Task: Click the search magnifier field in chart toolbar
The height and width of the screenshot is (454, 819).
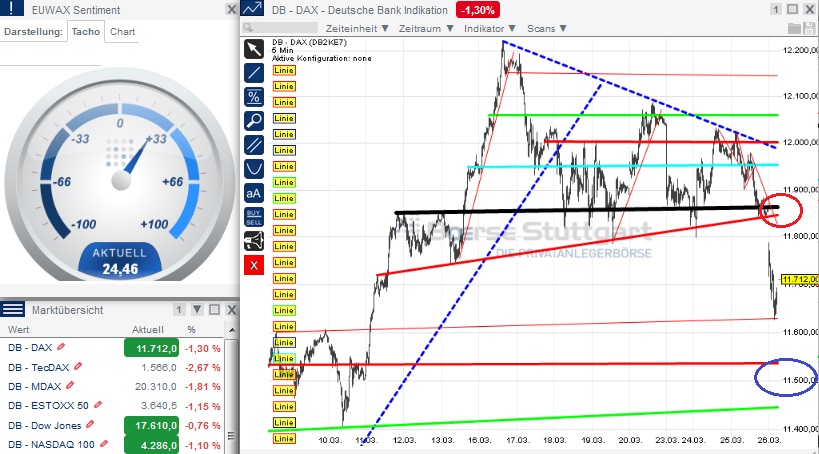Action: click(280, 28)
